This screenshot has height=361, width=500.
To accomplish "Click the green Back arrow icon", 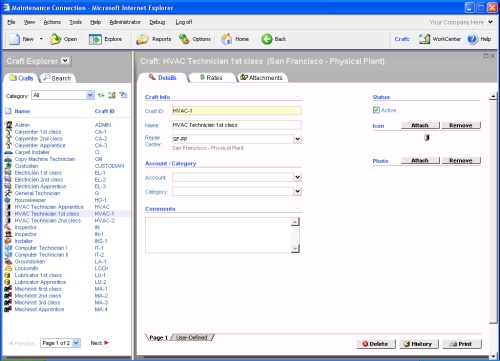I will (x=267, y=39).
